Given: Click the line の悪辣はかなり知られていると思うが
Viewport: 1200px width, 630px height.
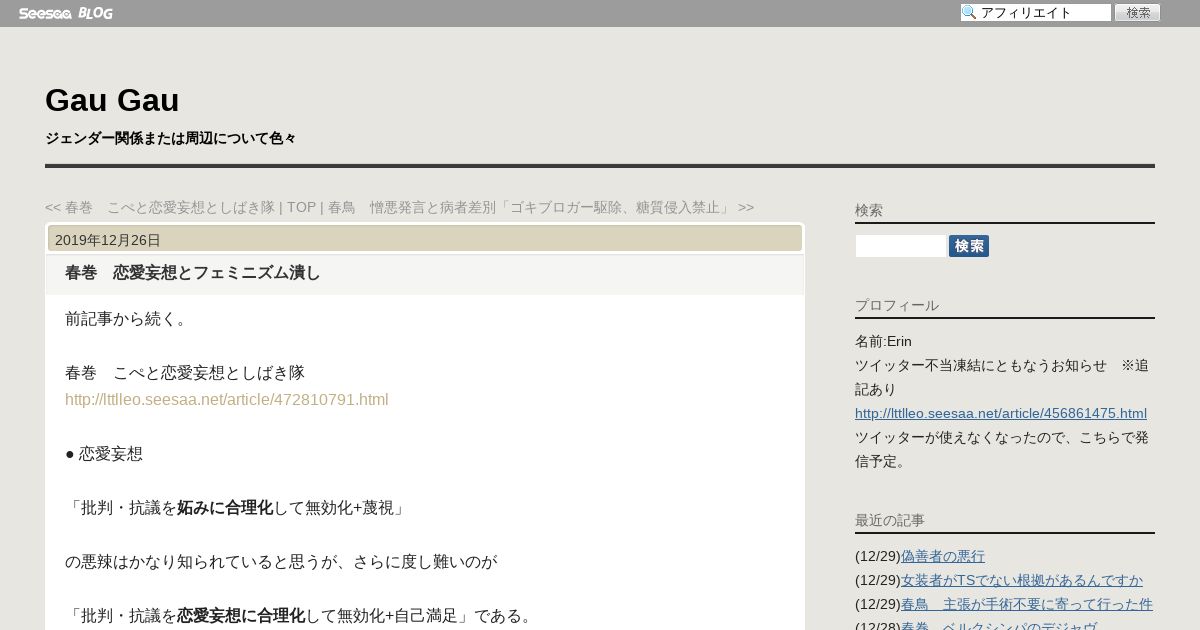Looking at the screenshot, I should [281, 562].
